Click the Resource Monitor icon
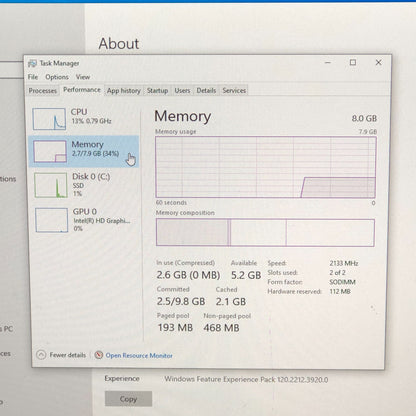The image size is (416, 416). (99, 355)
